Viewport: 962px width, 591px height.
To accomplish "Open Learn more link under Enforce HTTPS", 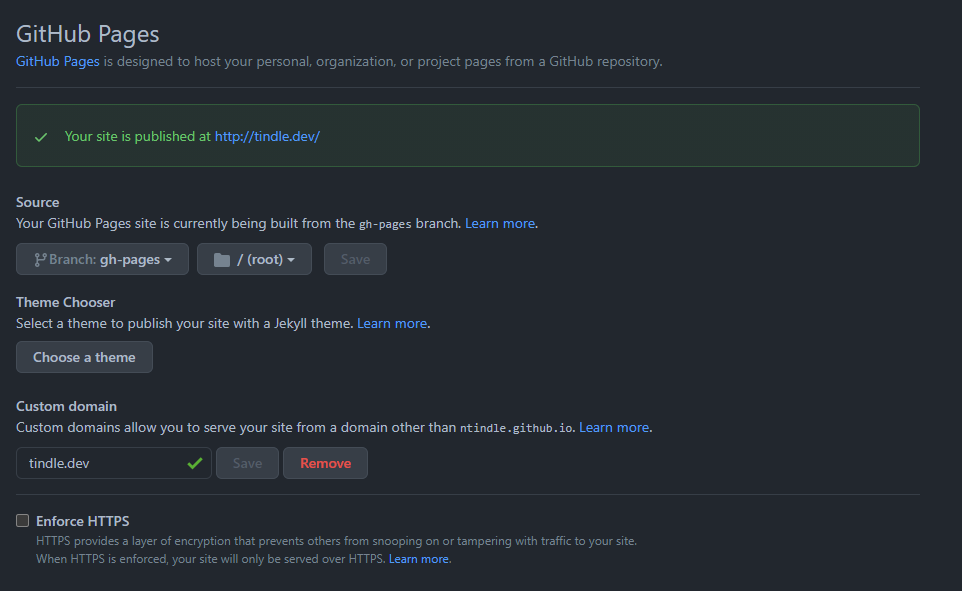I will tap(418, 559).
